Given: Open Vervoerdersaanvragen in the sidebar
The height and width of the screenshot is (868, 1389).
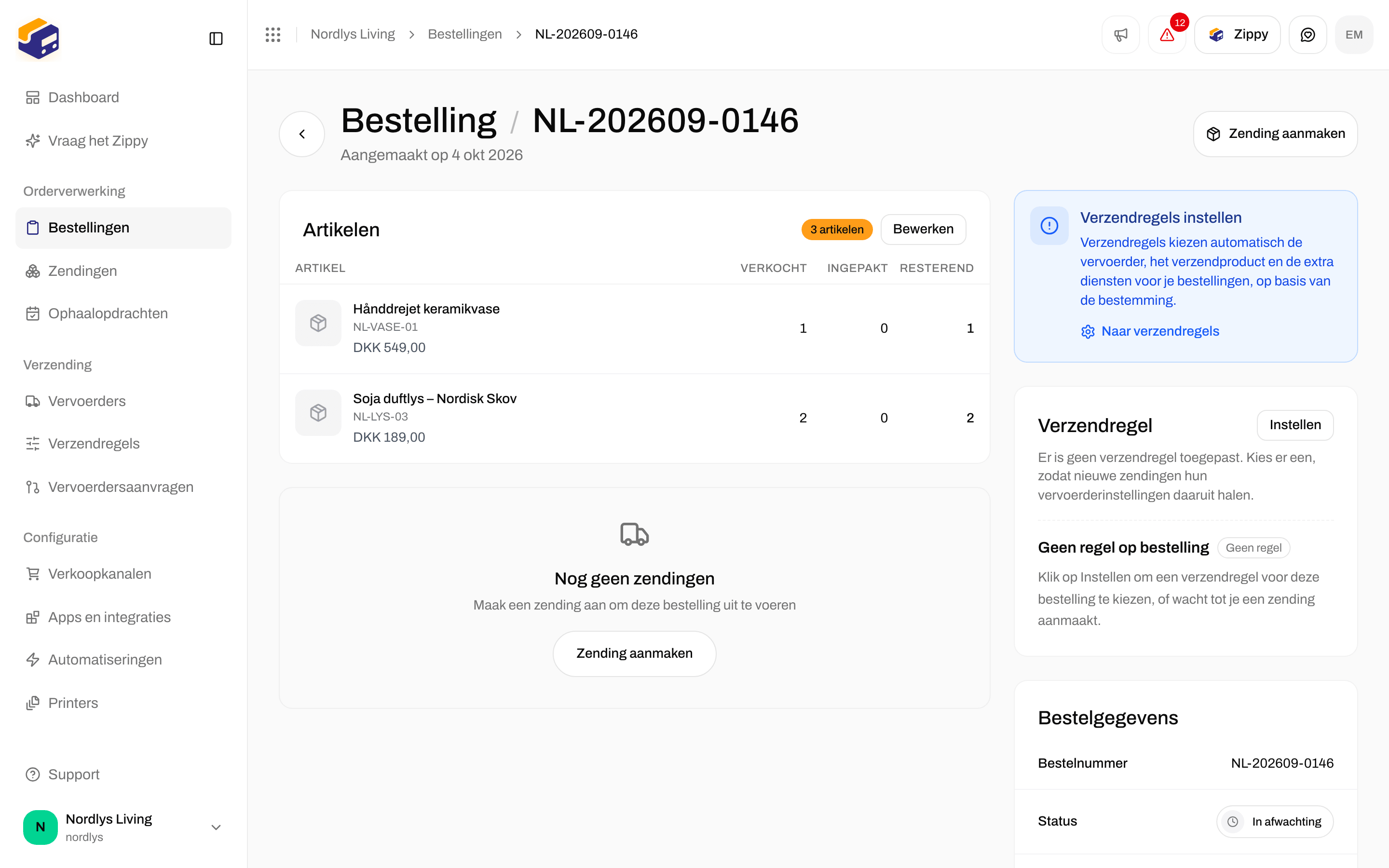Looking at the screenshot, I should click(123, 487).
